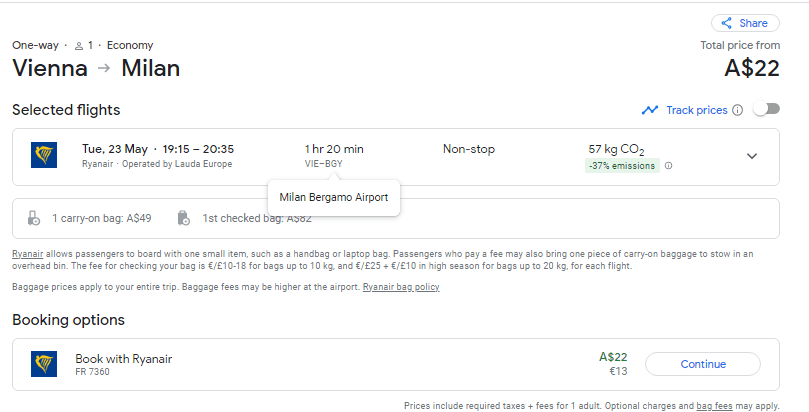Click the -37% emissions badge
809x412 pixels.
622,166
